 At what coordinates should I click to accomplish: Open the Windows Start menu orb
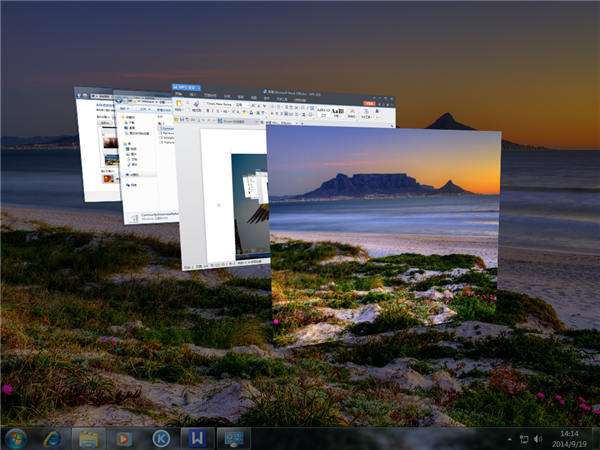[17, 438]
